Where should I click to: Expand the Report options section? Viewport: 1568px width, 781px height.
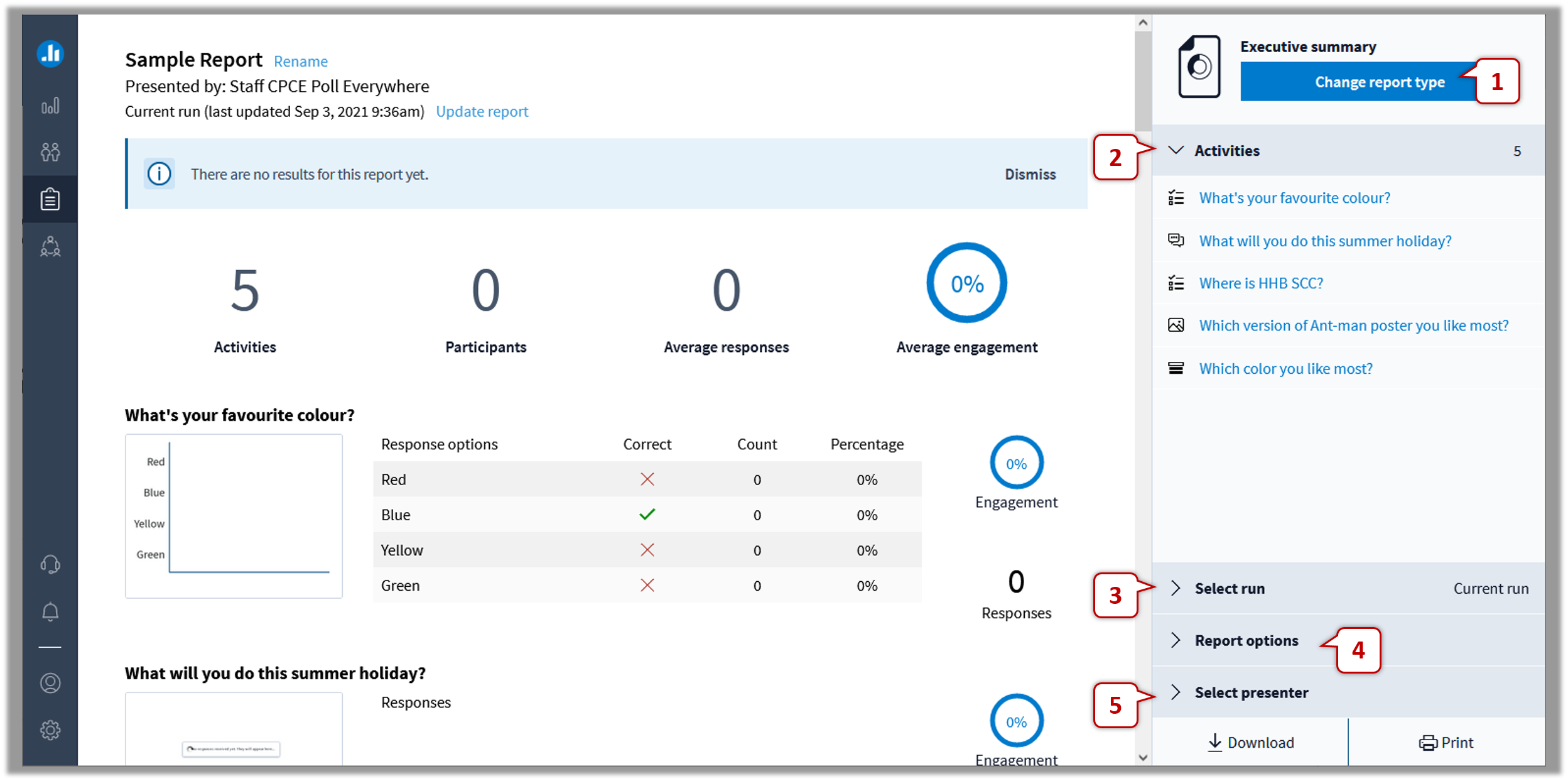coord(1247,640)
